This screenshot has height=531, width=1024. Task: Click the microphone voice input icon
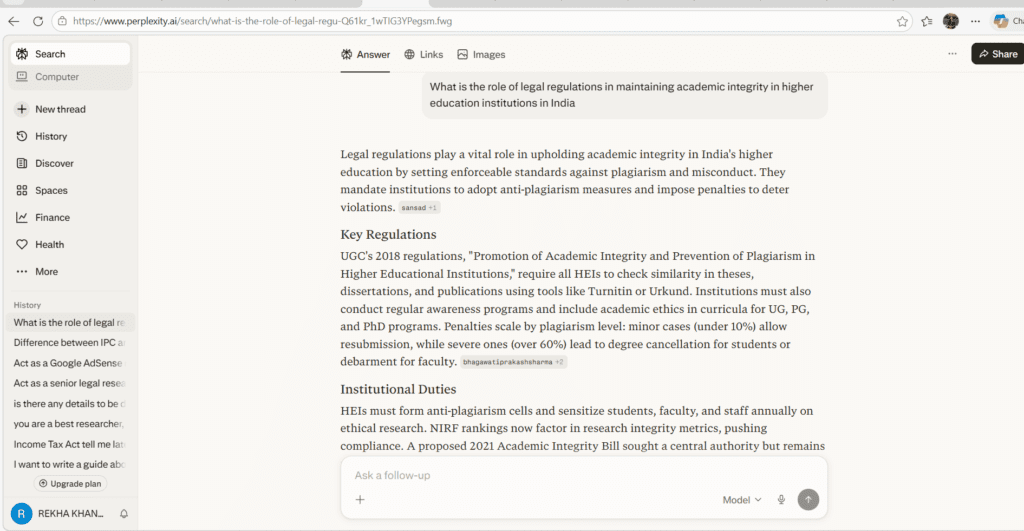781,500
